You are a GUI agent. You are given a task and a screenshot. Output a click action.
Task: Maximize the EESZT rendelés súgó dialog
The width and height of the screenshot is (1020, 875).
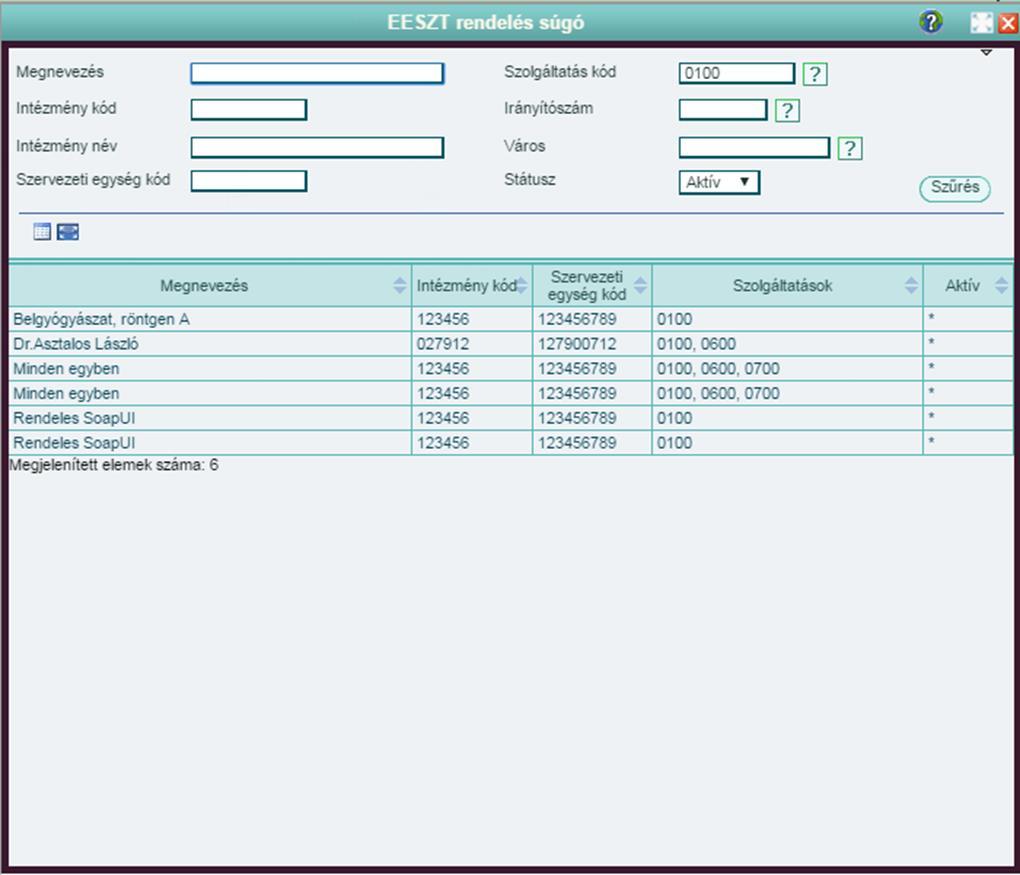982,23
